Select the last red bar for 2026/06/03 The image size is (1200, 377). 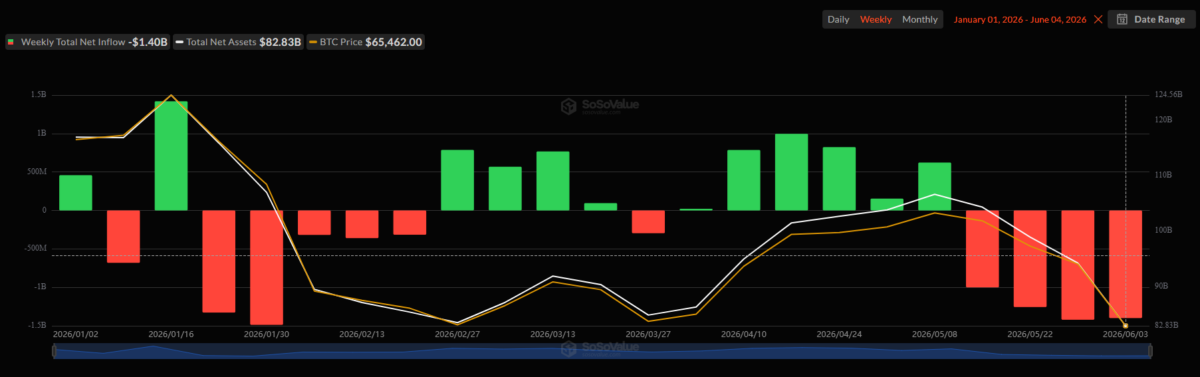click(x=1126, y=264)
